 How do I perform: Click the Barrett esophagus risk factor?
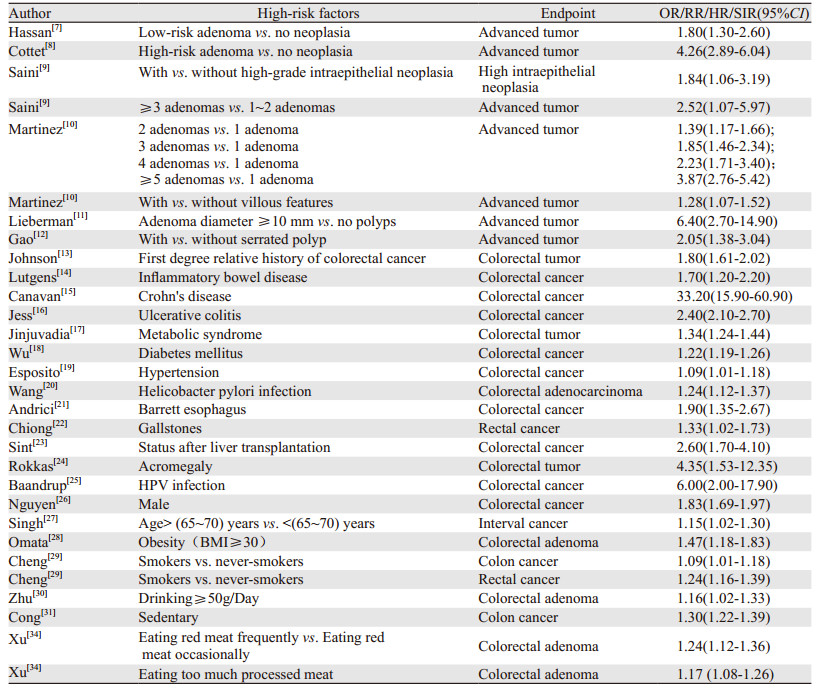pyautogui.click(x=191, y=410)
